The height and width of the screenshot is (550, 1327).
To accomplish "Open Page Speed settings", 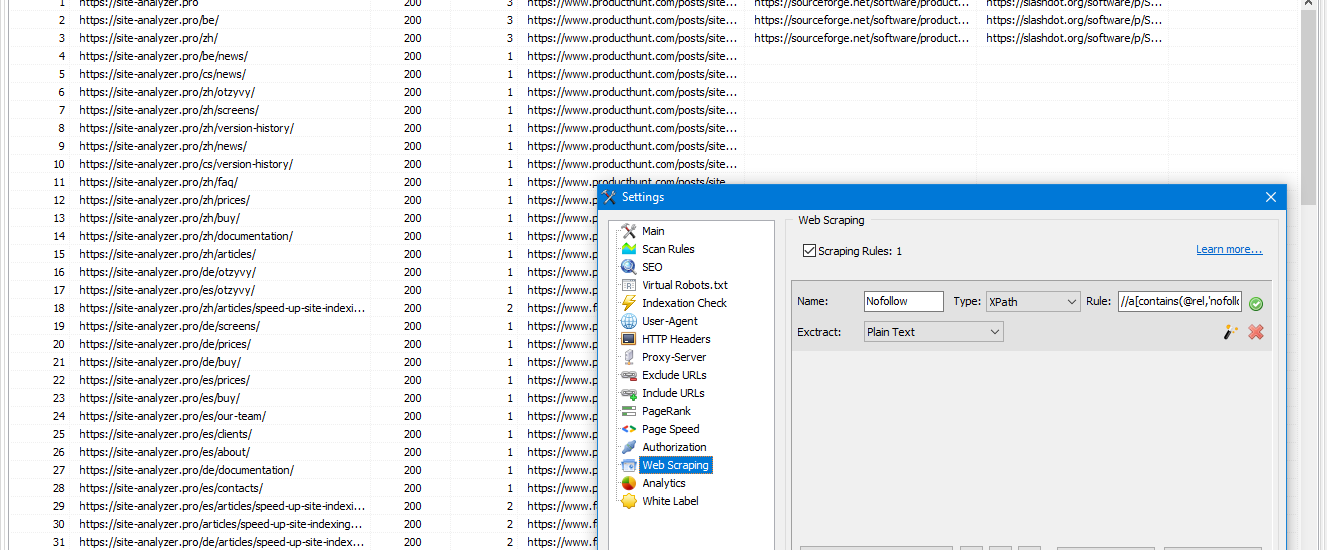I will click(x=671, y=429).
